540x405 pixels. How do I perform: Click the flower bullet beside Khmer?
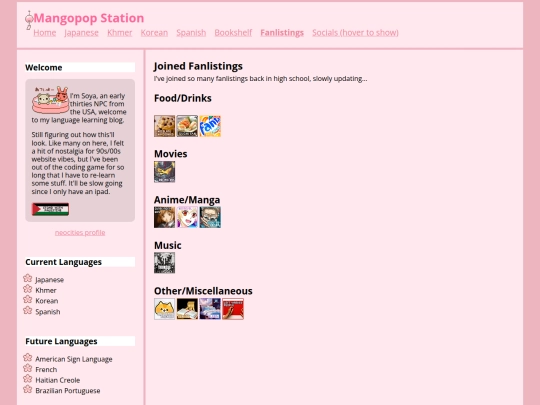28,289
